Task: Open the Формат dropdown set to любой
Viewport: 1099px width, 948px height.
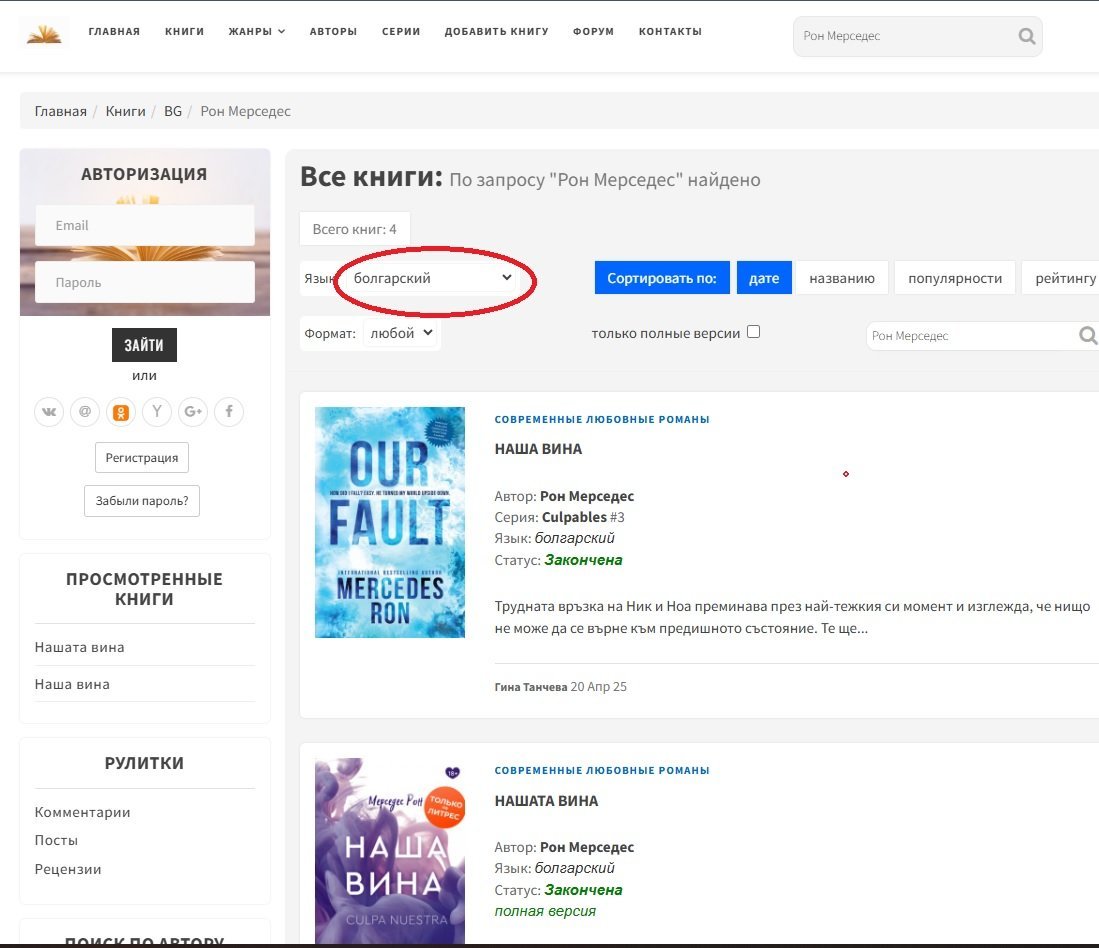Action: [x=401, y=333]
